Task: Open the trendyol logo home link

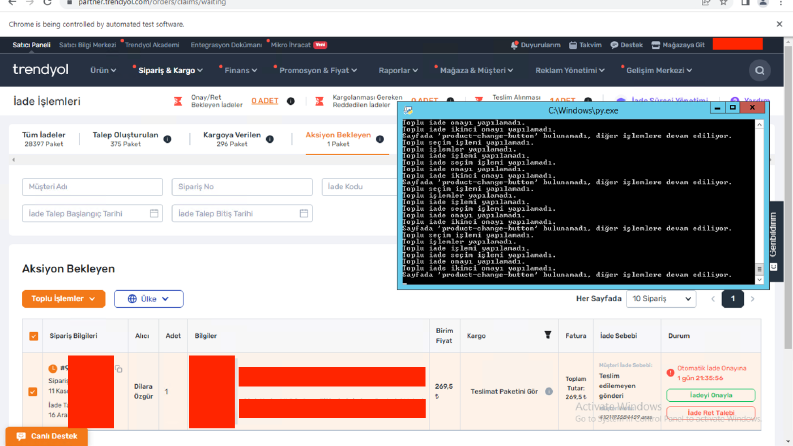Action: point(40,70)
